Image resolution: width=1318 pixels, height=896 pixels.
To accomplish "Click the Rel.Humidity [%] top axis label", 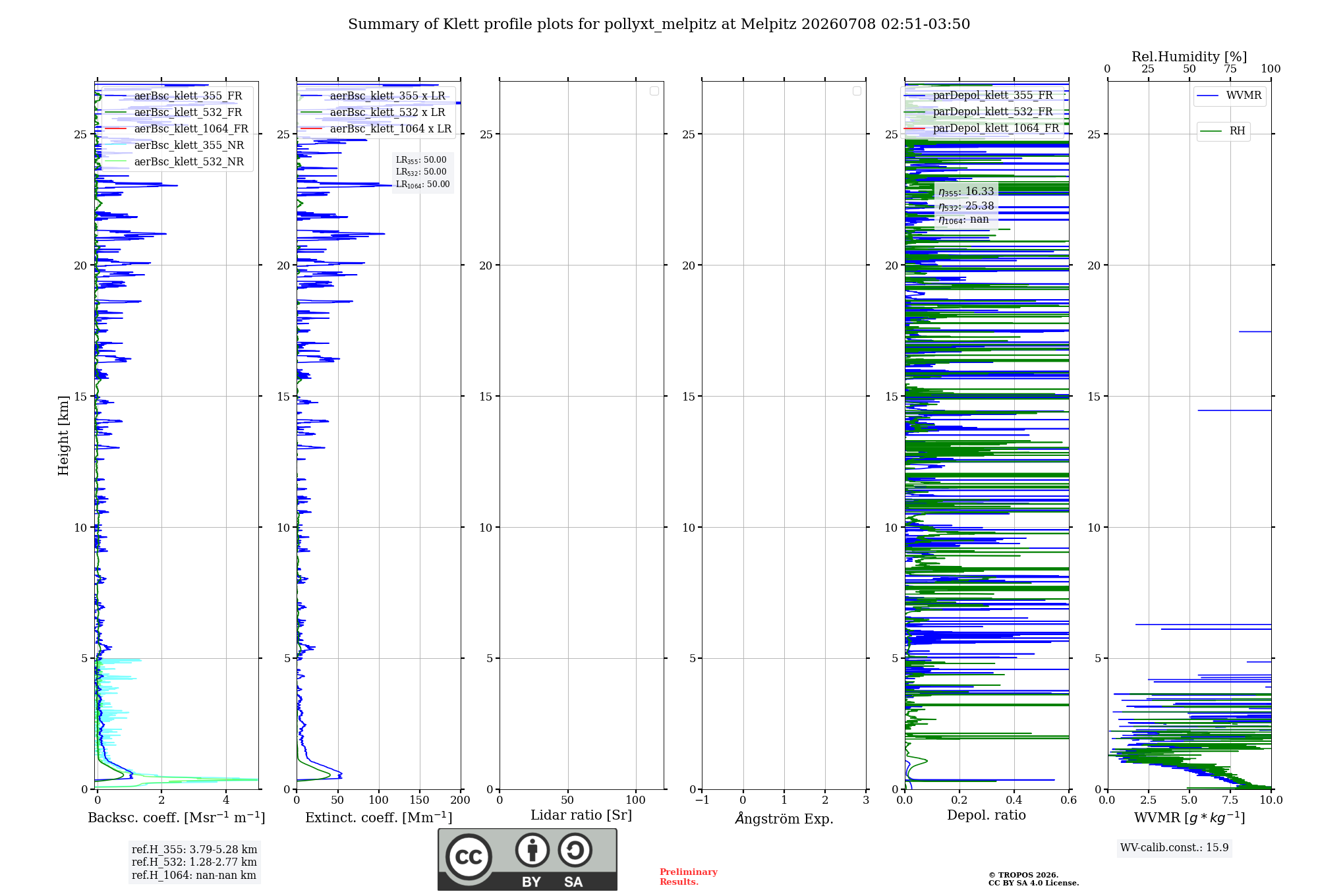I will coord(1189,57).
